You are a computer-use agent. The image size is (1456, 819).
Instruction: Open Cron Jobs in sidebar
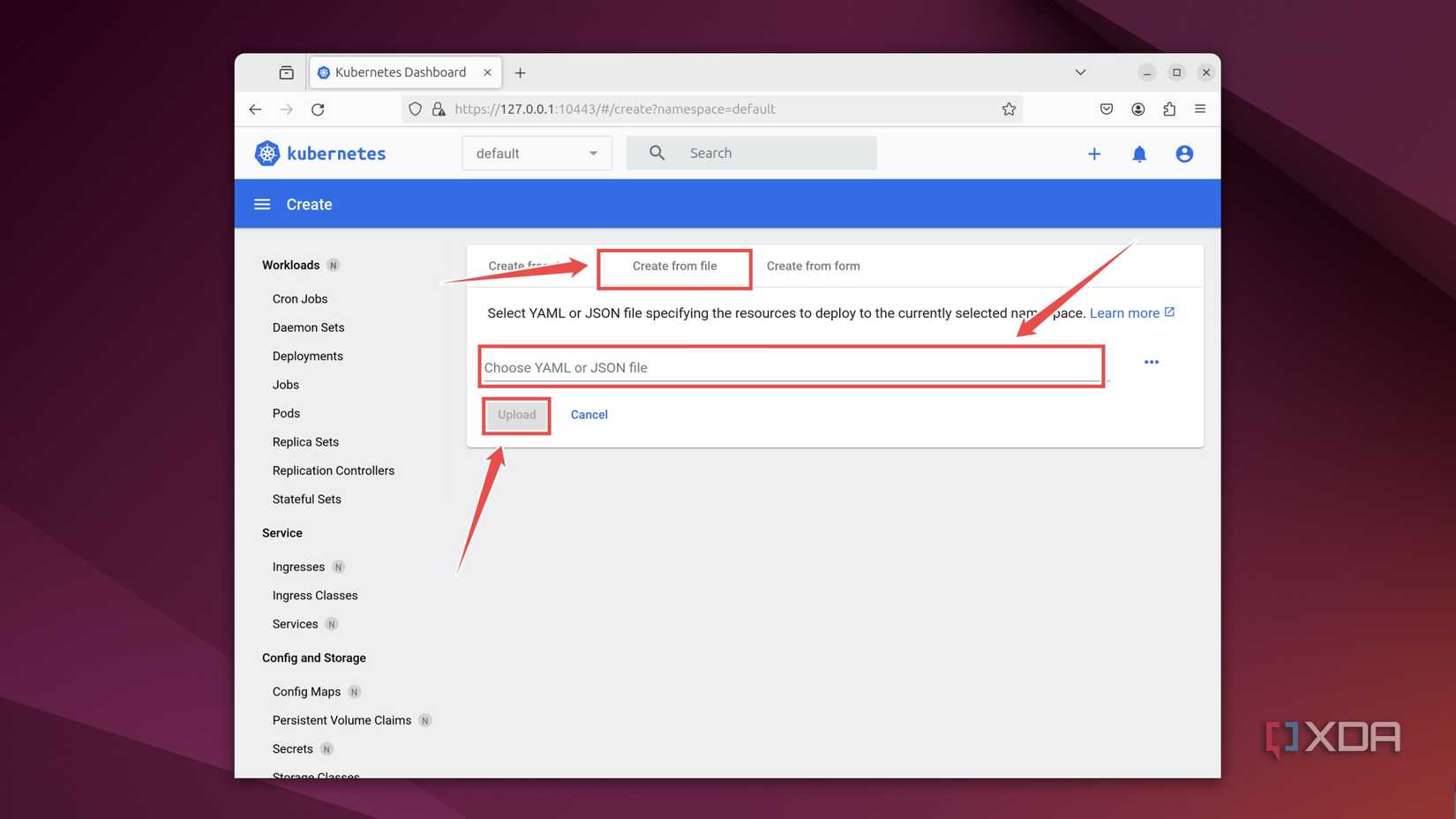pyautogui.click(x=300, y=299)
